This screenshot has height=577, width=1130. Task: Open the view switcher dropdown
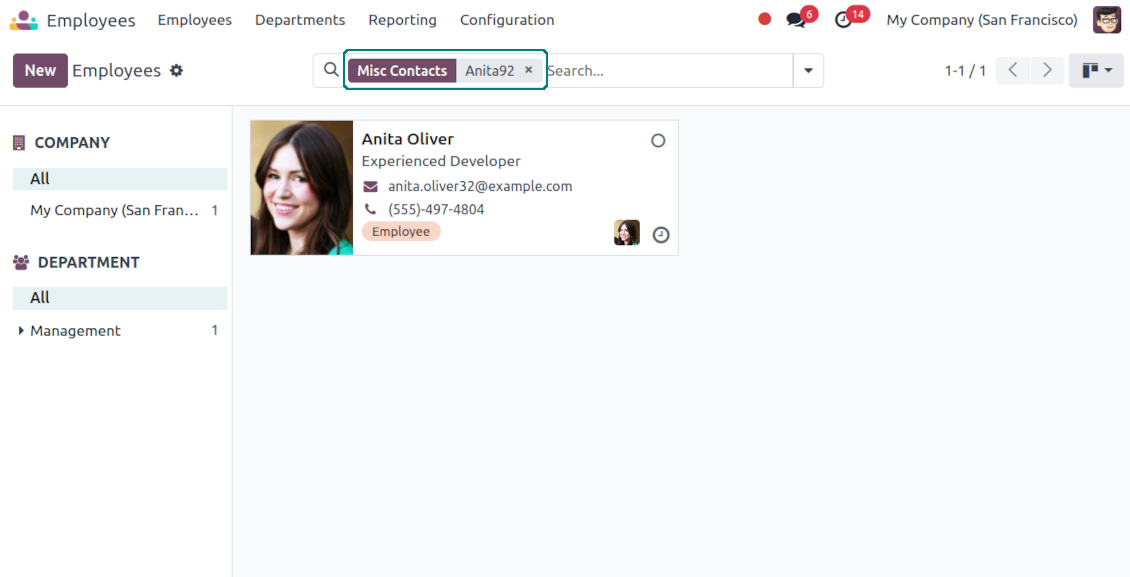(x=1096, y=71)
